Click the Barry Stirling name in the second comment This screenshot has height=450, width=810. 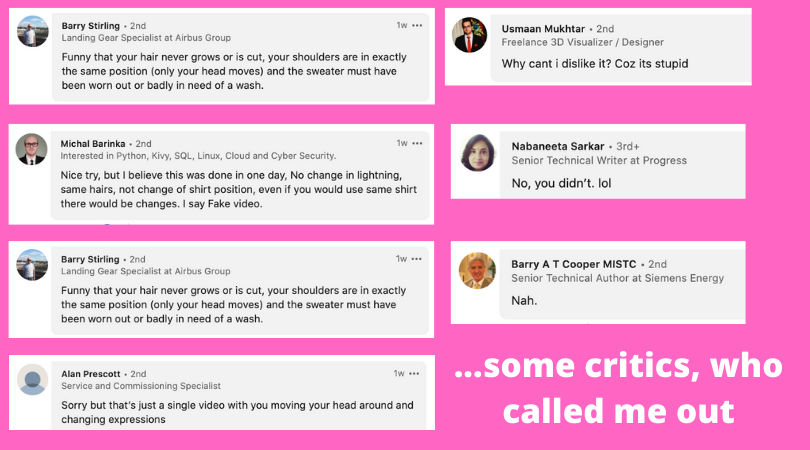pyautogui.click(x=90, y=259)
